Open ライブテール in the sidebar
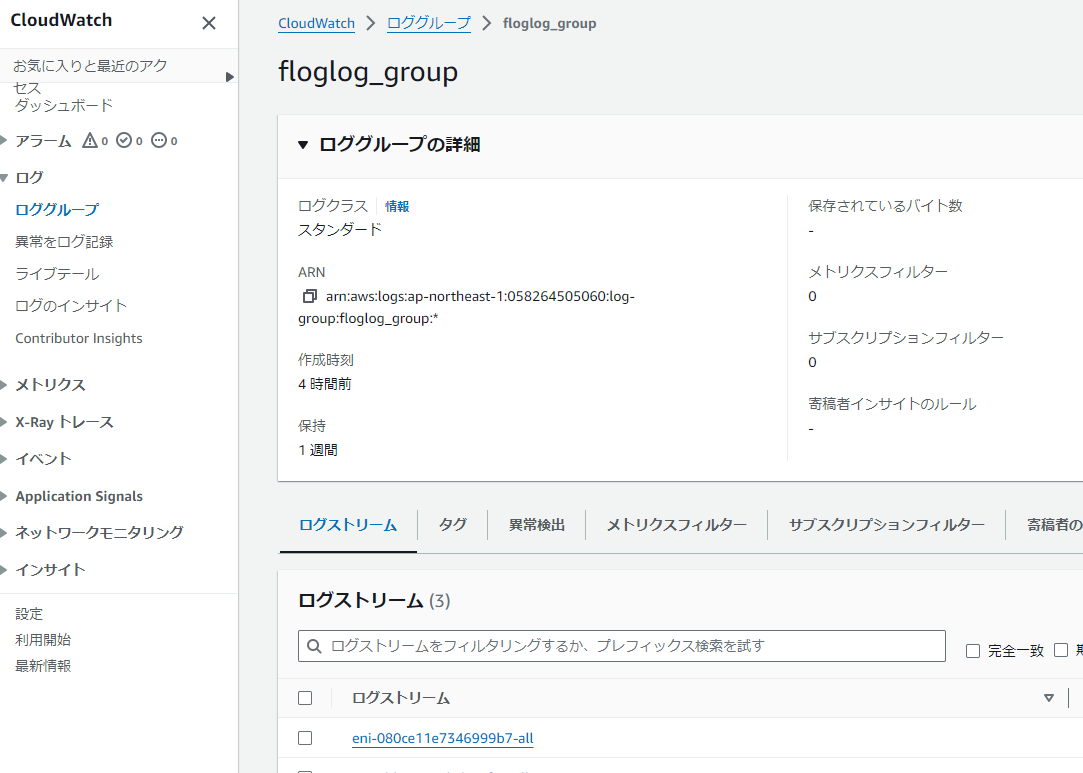The image size is (1083, 773). tap(57, 274)
